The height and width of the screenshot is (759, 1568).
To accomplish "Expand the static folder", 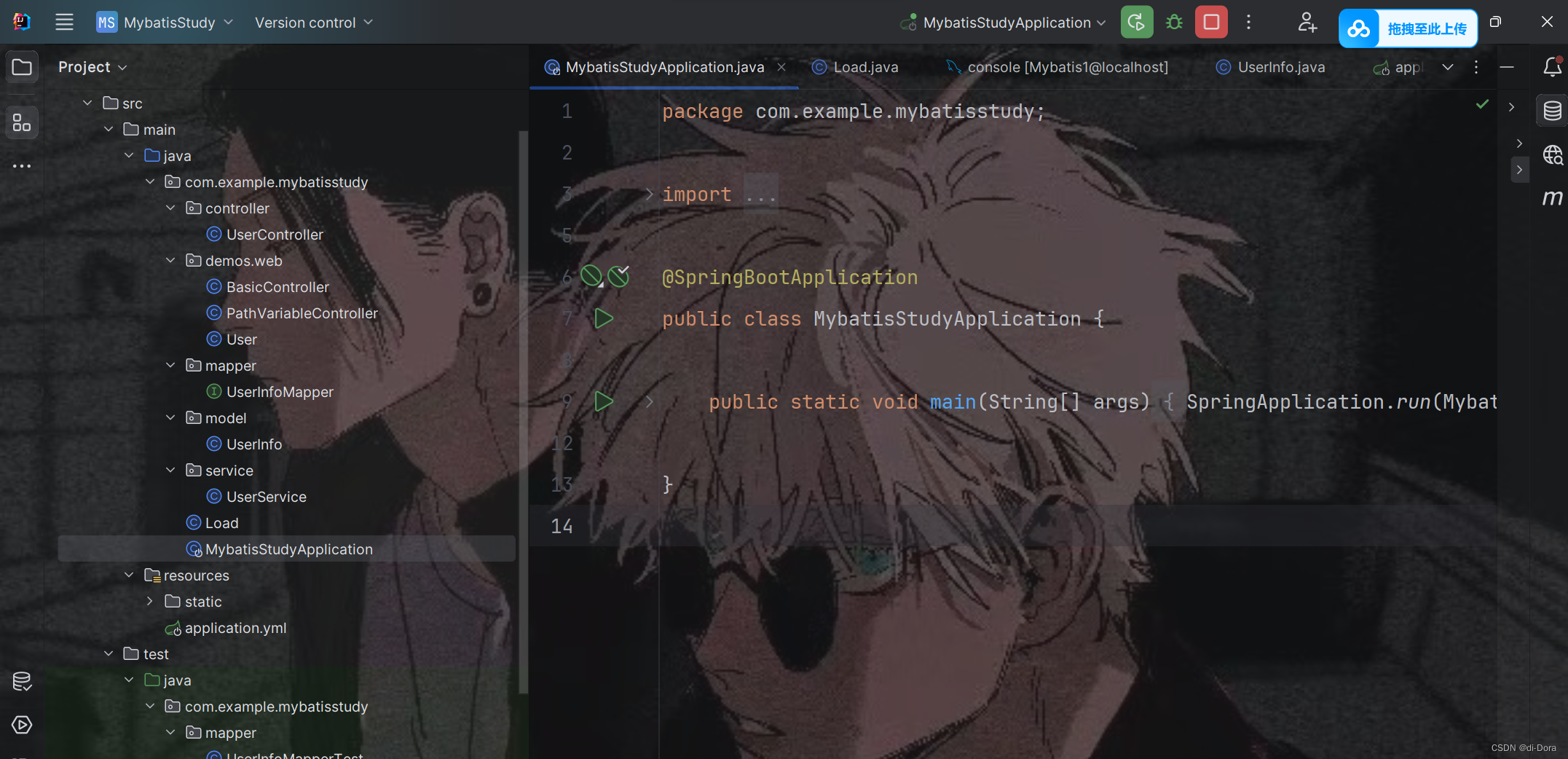I will [150, 601].
